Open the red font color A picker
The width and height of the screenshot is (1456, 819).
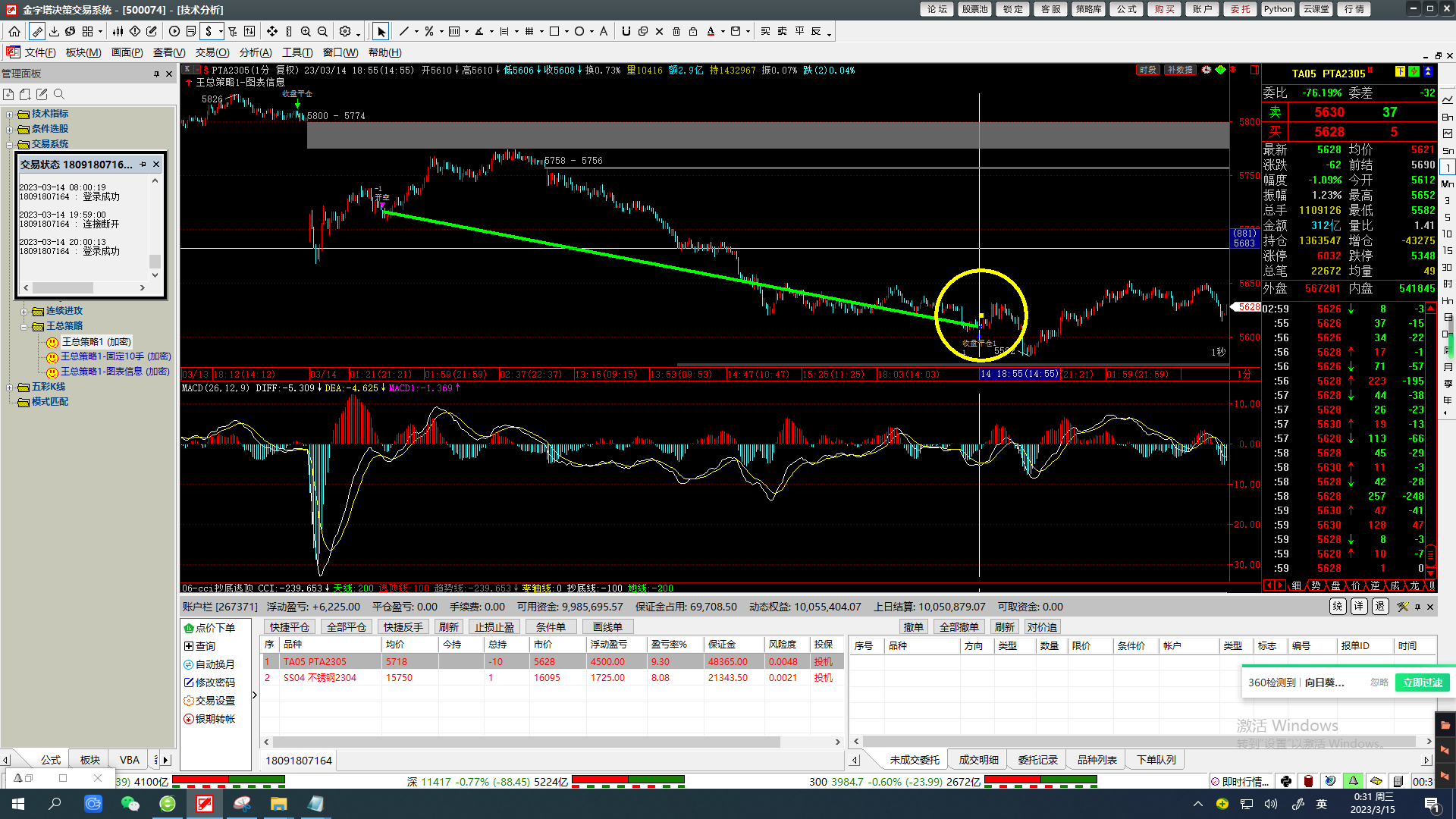[711, 31]
